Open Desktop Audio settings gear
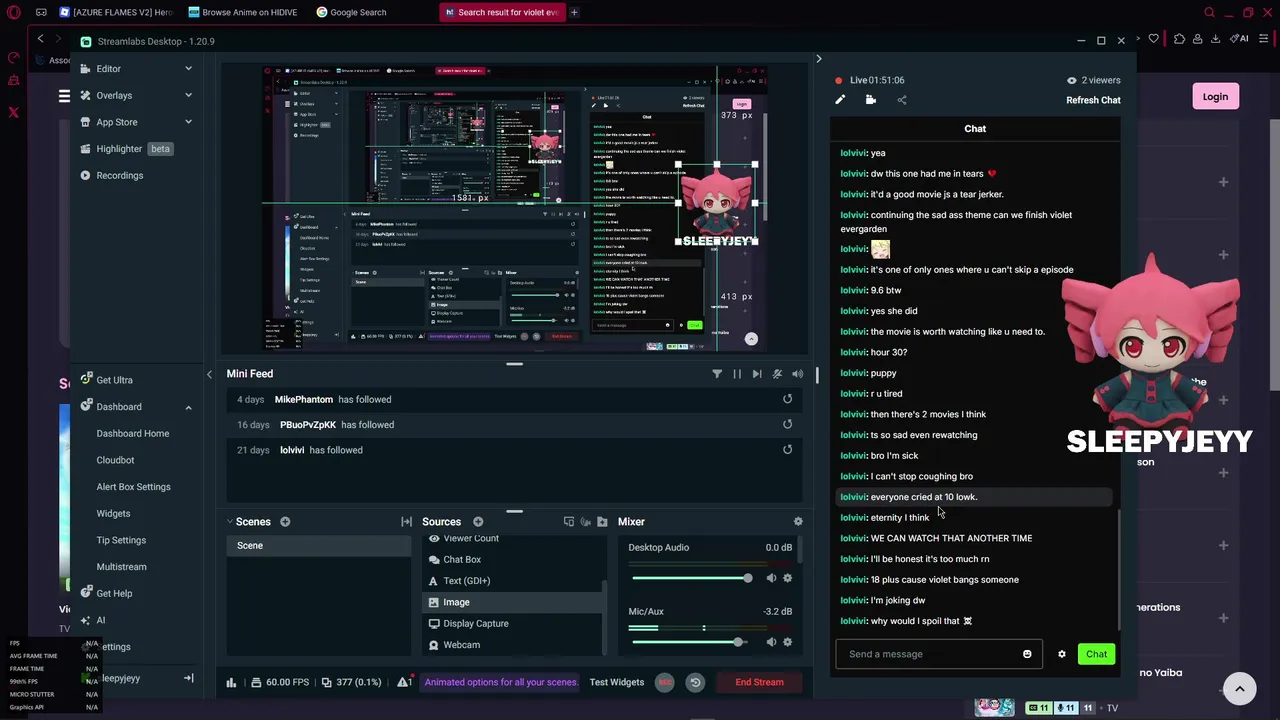The height and width of the screenshot is (720, 1280). [x=787, y=578]
